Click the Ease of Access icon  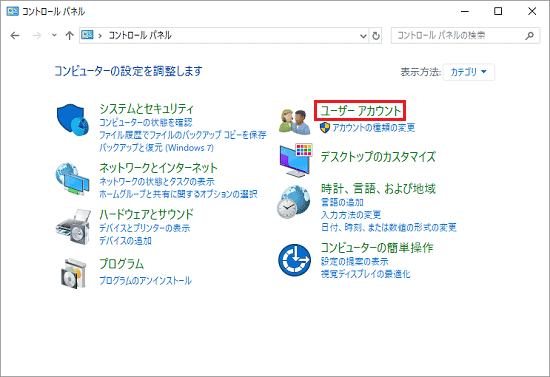click(294, 260)
